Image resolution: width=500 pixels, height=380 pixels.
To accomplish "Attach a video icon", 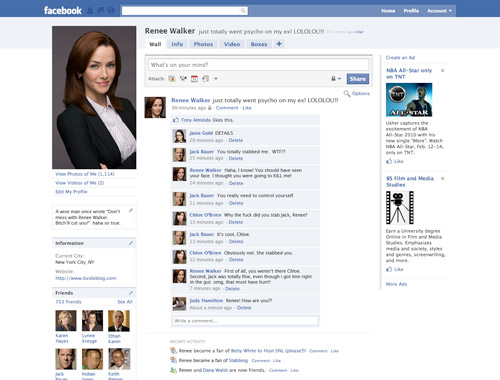I will click(x=183, y=79).
